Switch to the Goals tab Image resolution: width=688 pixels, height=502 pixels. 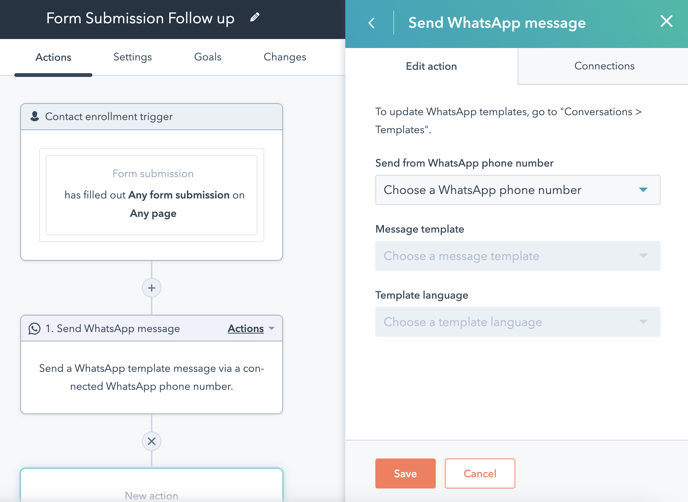tap(208, 57)
